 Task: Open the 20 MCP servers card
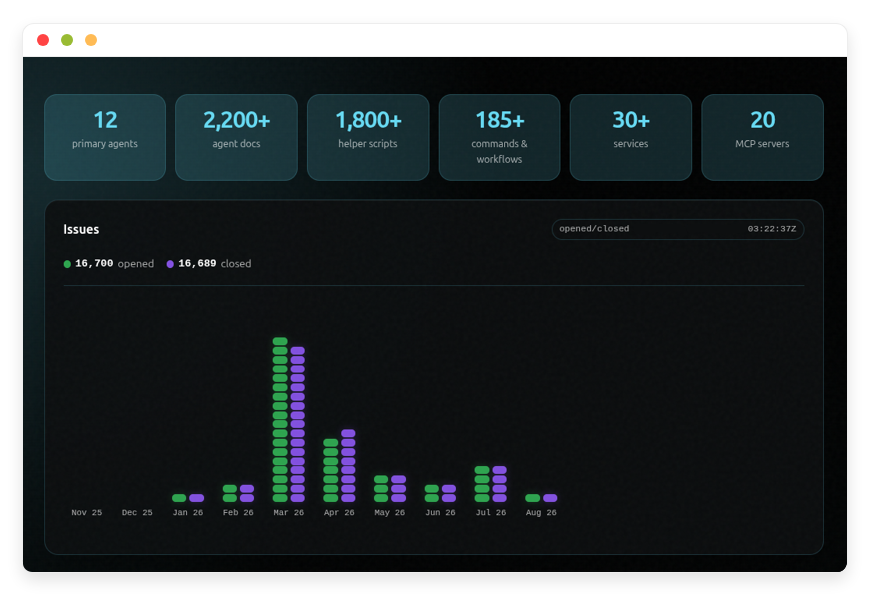point(762,137)
